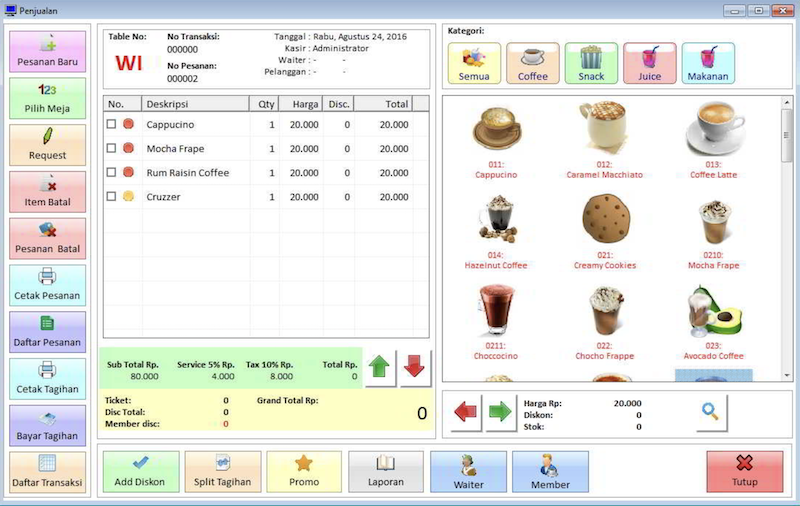The height and width of the screenshot is (506, 800).
Task: Click the Split Tagihan button
Action: [x=223, y=472]
